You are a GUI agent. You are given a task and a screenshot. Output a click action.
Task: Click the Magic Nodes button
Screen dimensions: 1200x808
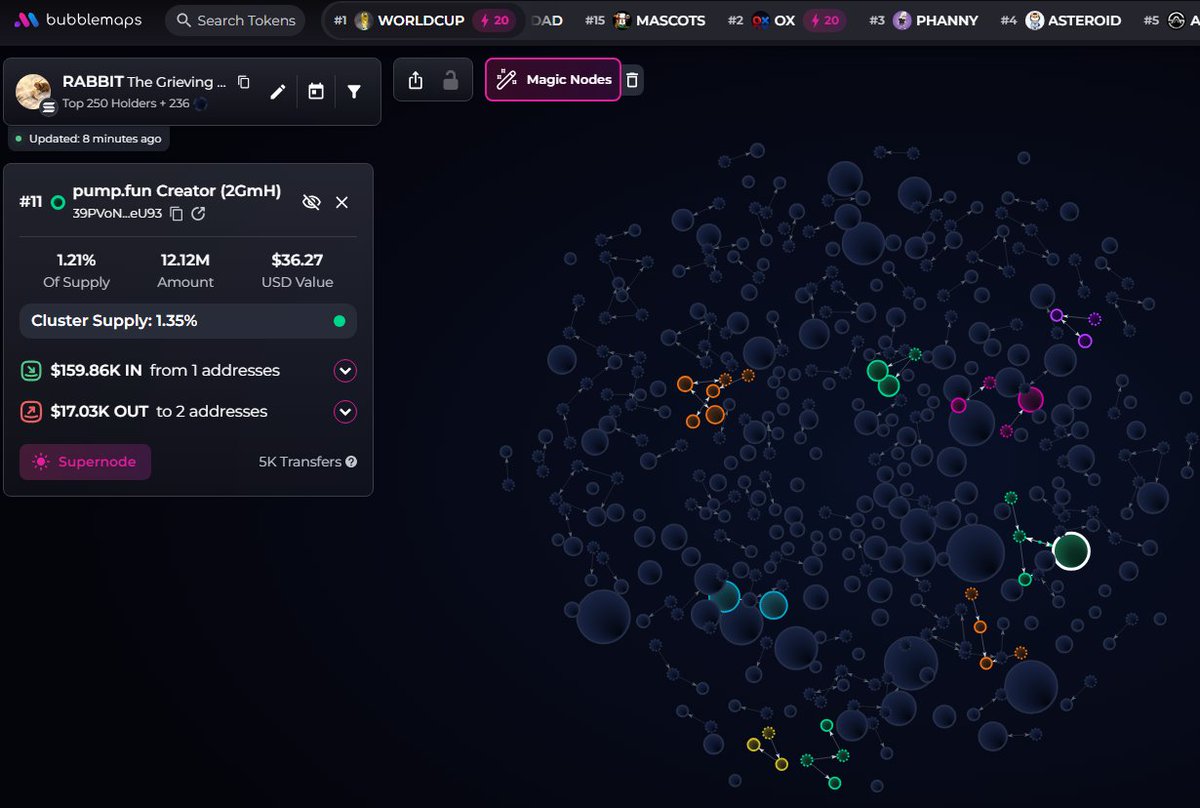553,79
